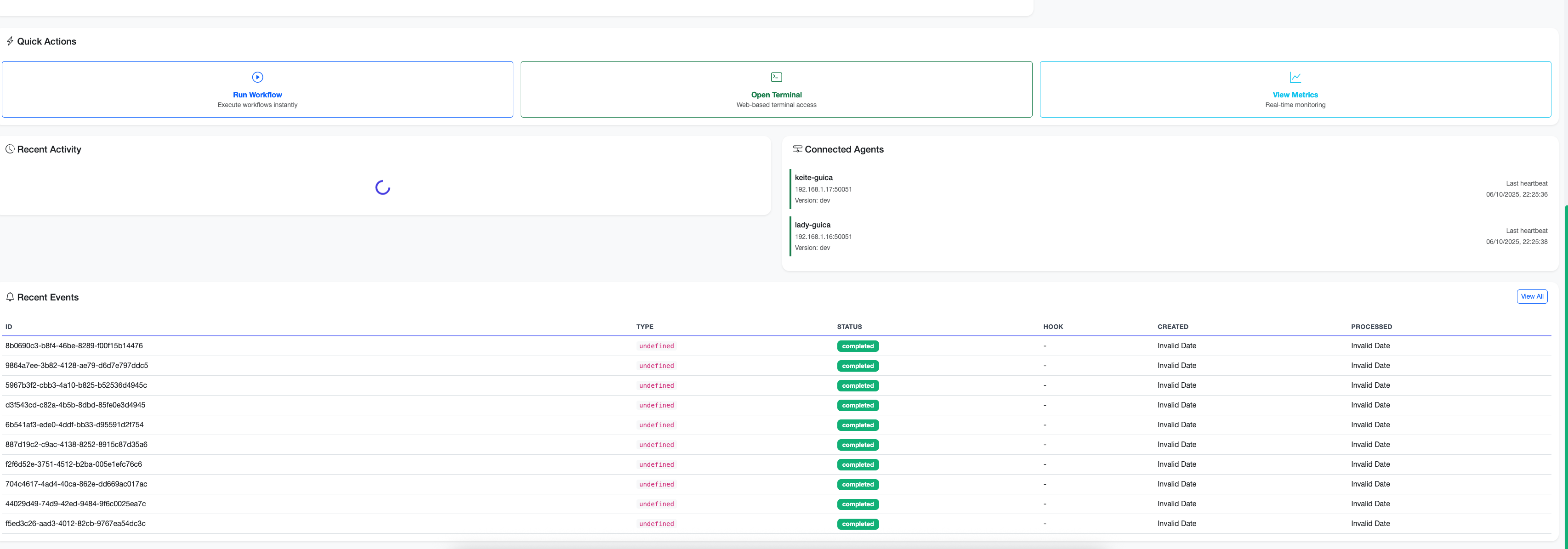Click event row f5ed3c26 ID
Image resolution: width=1568 pixels, height=549 pixels.
[x=75, y=523]
